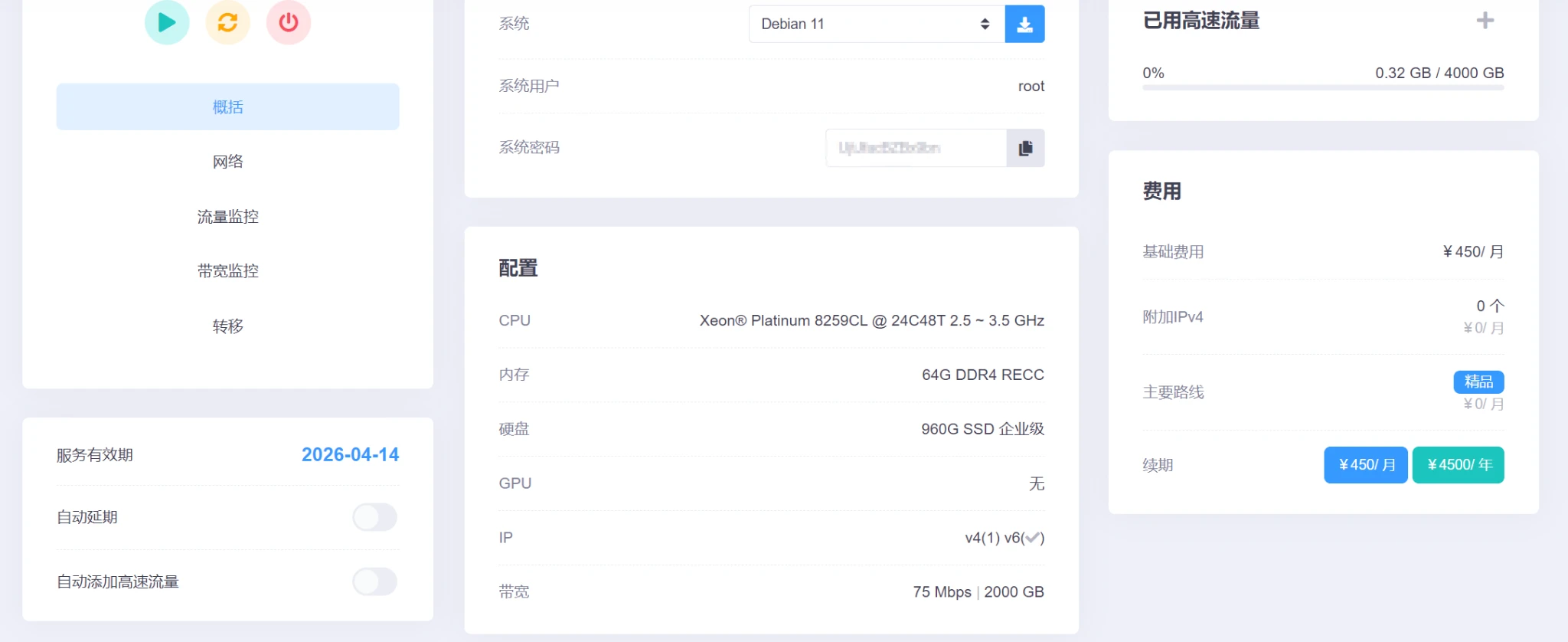Toggle the 自动添加高速流量 switch
Viewport: 1568px width, 642px height.
tap(375, 581)
